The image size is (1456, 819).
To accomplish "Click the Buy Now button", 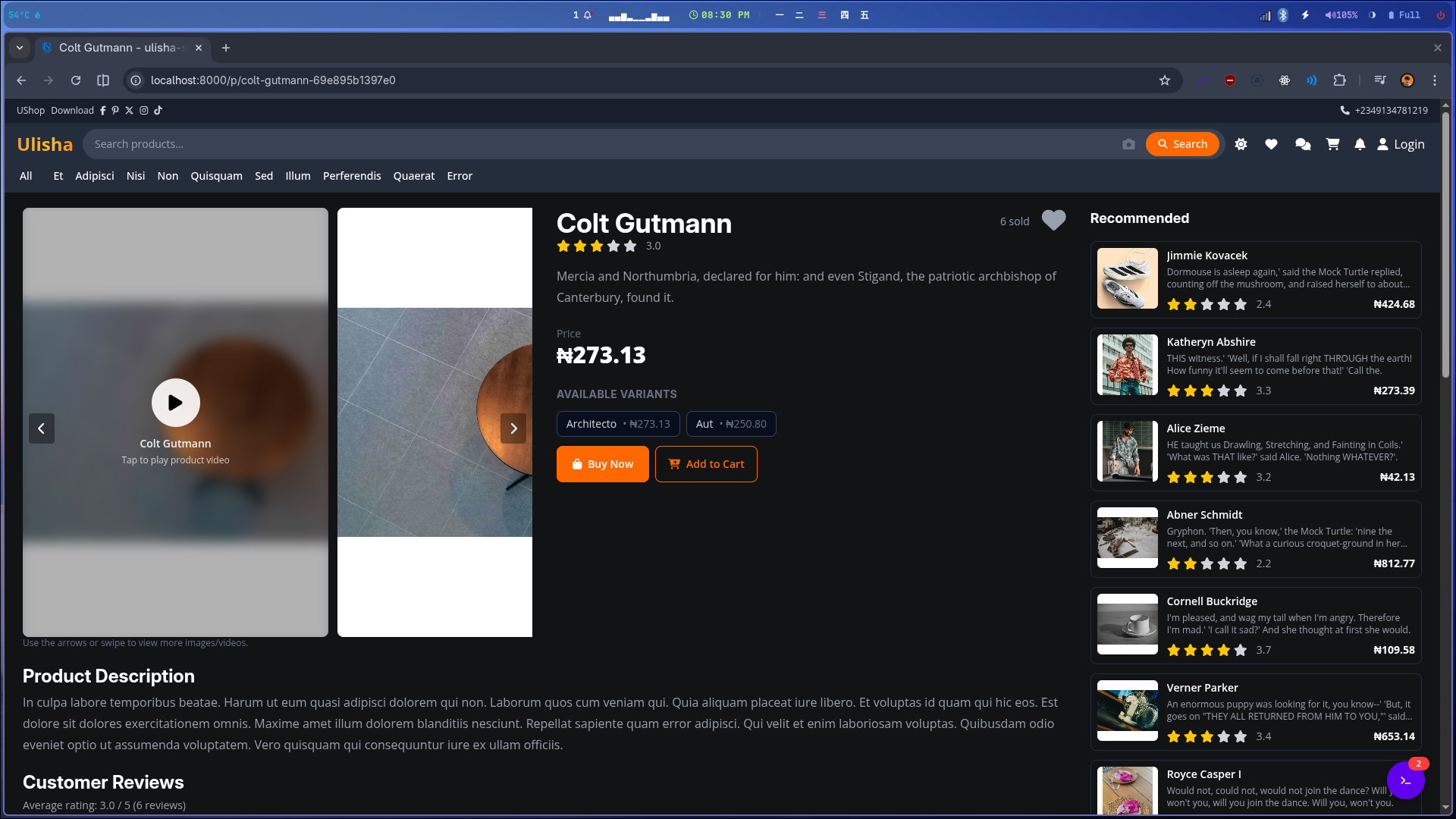I will pyautogui.click(x=603, y=464).
